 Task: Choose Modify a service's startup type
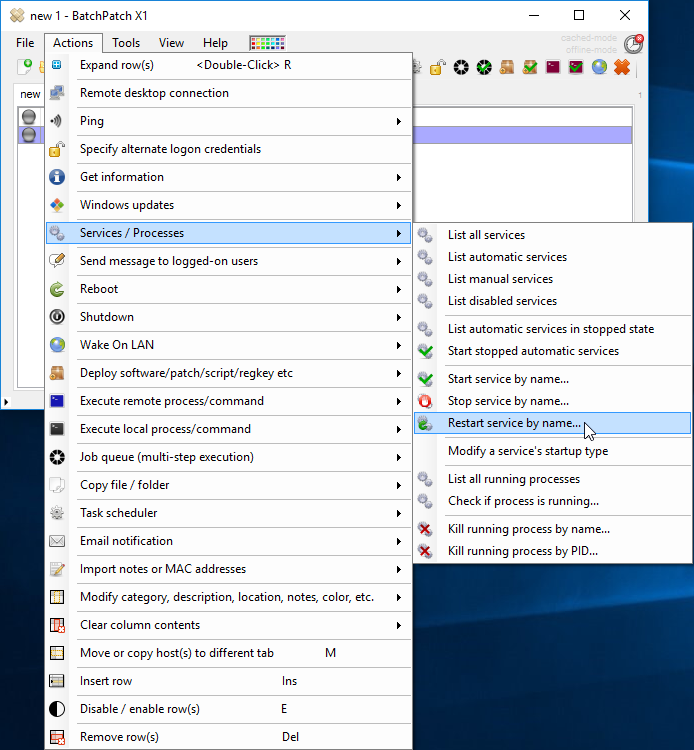[552, 451]
